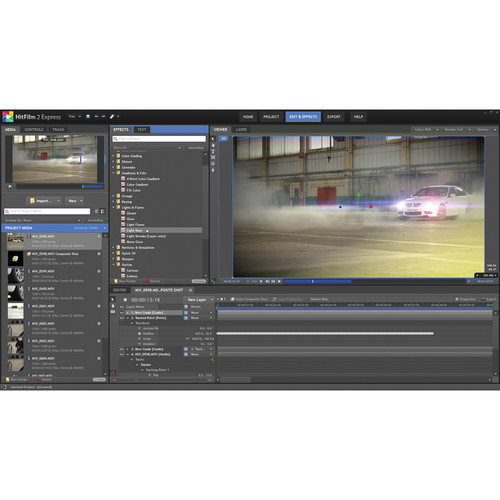Click the Neon Glow effect icon
The height and width of the screenshot is (500, 500).
click(123, 242)
